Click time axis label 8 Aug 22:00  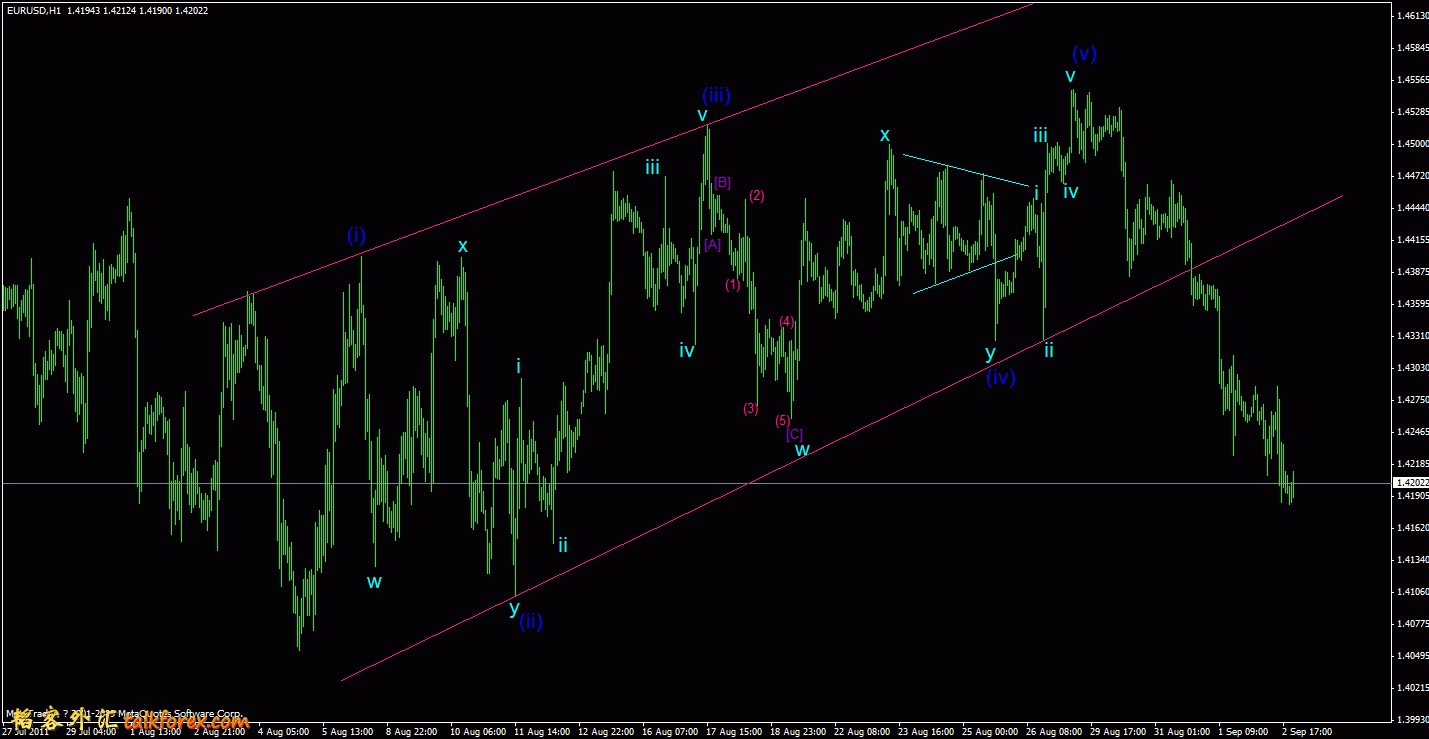pyautogui.click(x=411, y=731)
